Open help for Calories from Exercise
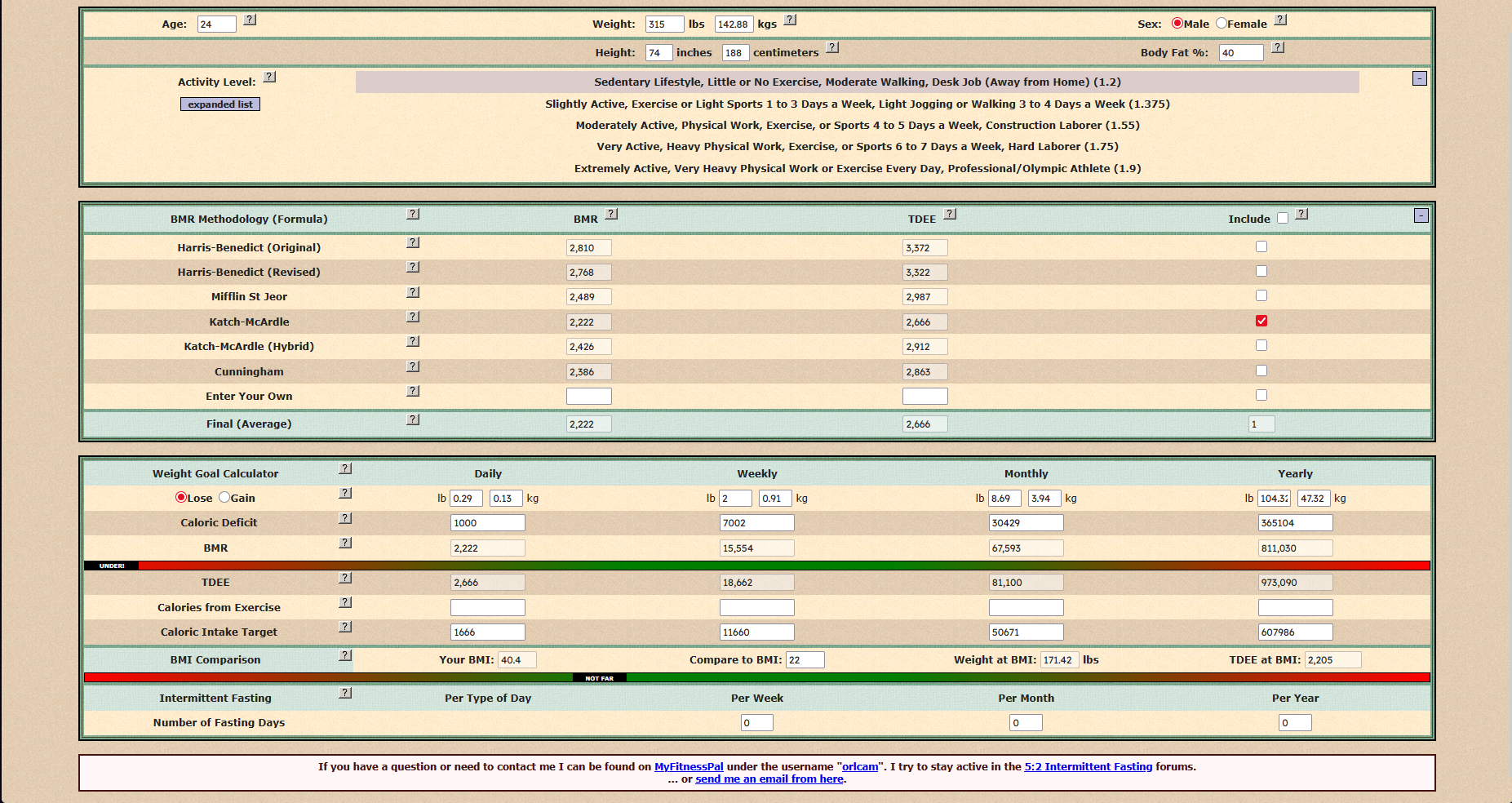The height and width of the screenshot is (803, 1512). pos(346,602)
